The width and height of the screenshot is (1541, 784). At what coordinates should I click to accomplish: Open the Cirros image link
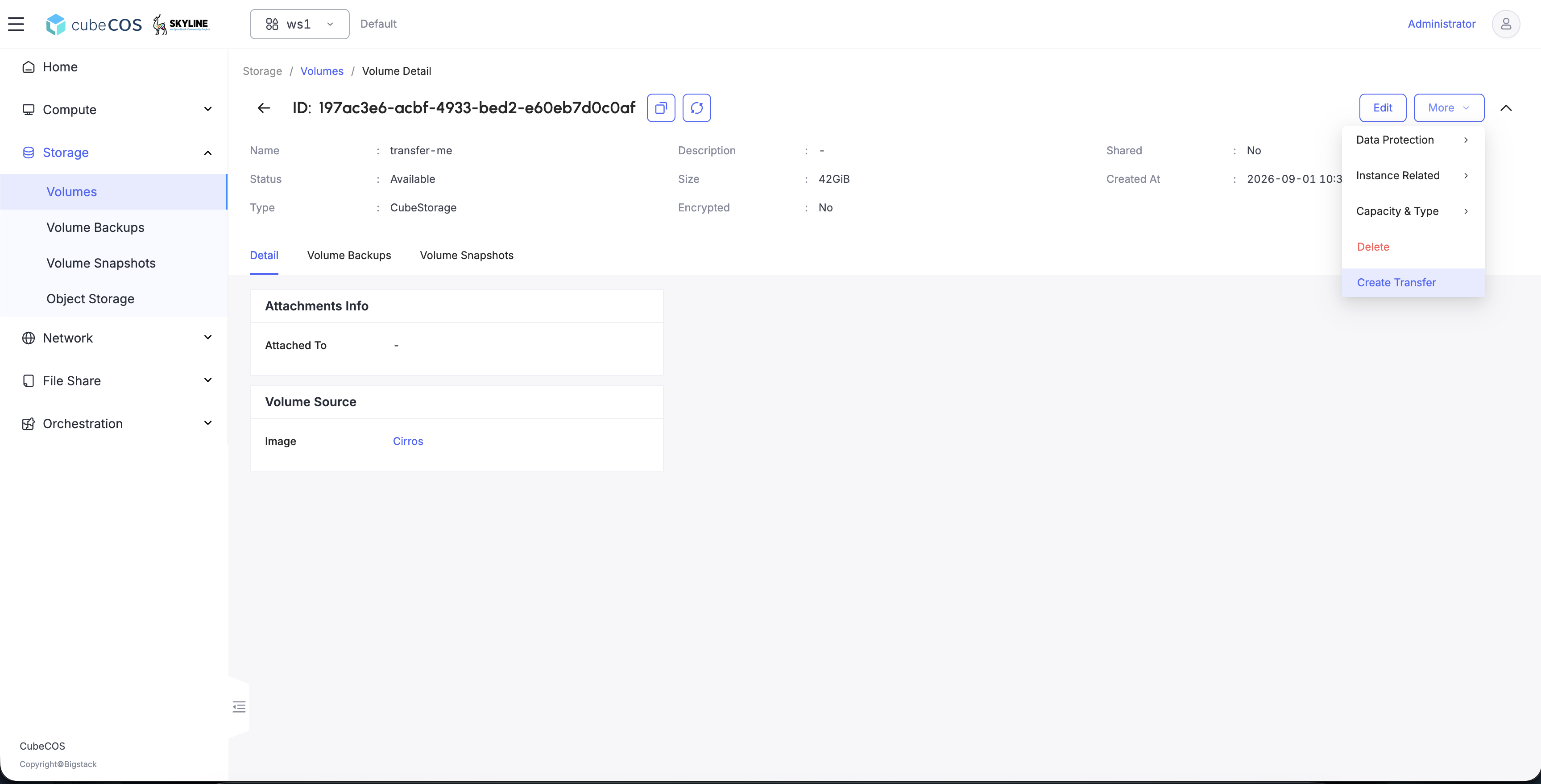pos(408,442)
